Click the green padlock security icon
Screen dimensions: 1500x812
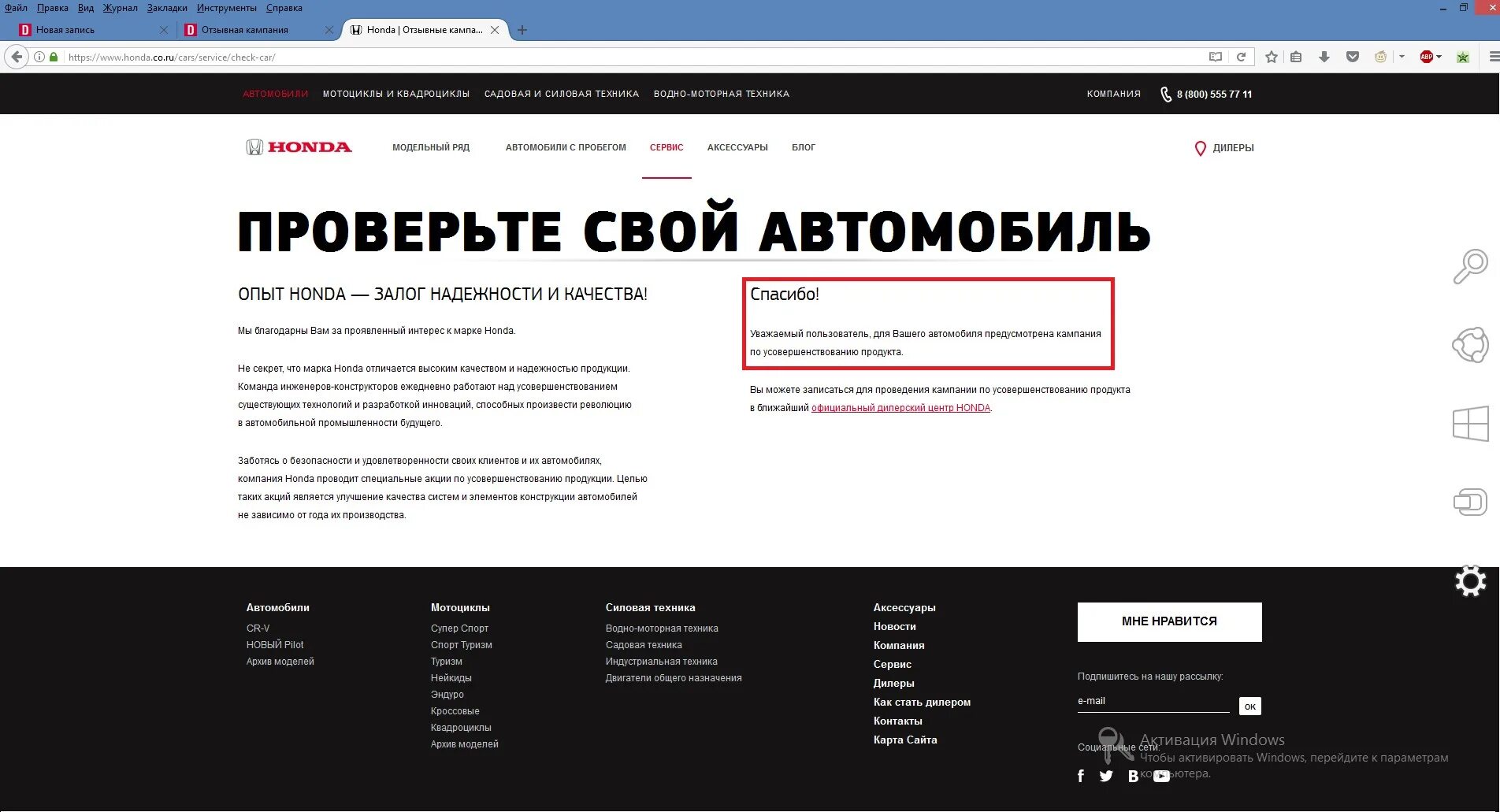pyautogui.click(x=54, y=57)
